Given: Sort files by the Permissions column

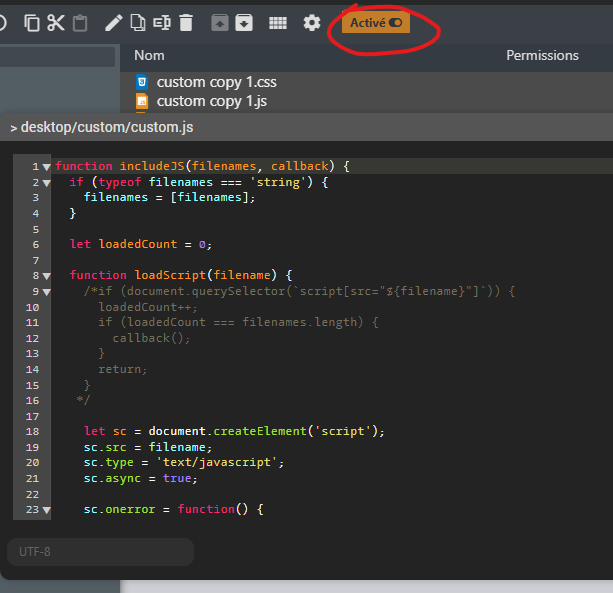Looking at the screenshot, I should [x=542, y=56].
